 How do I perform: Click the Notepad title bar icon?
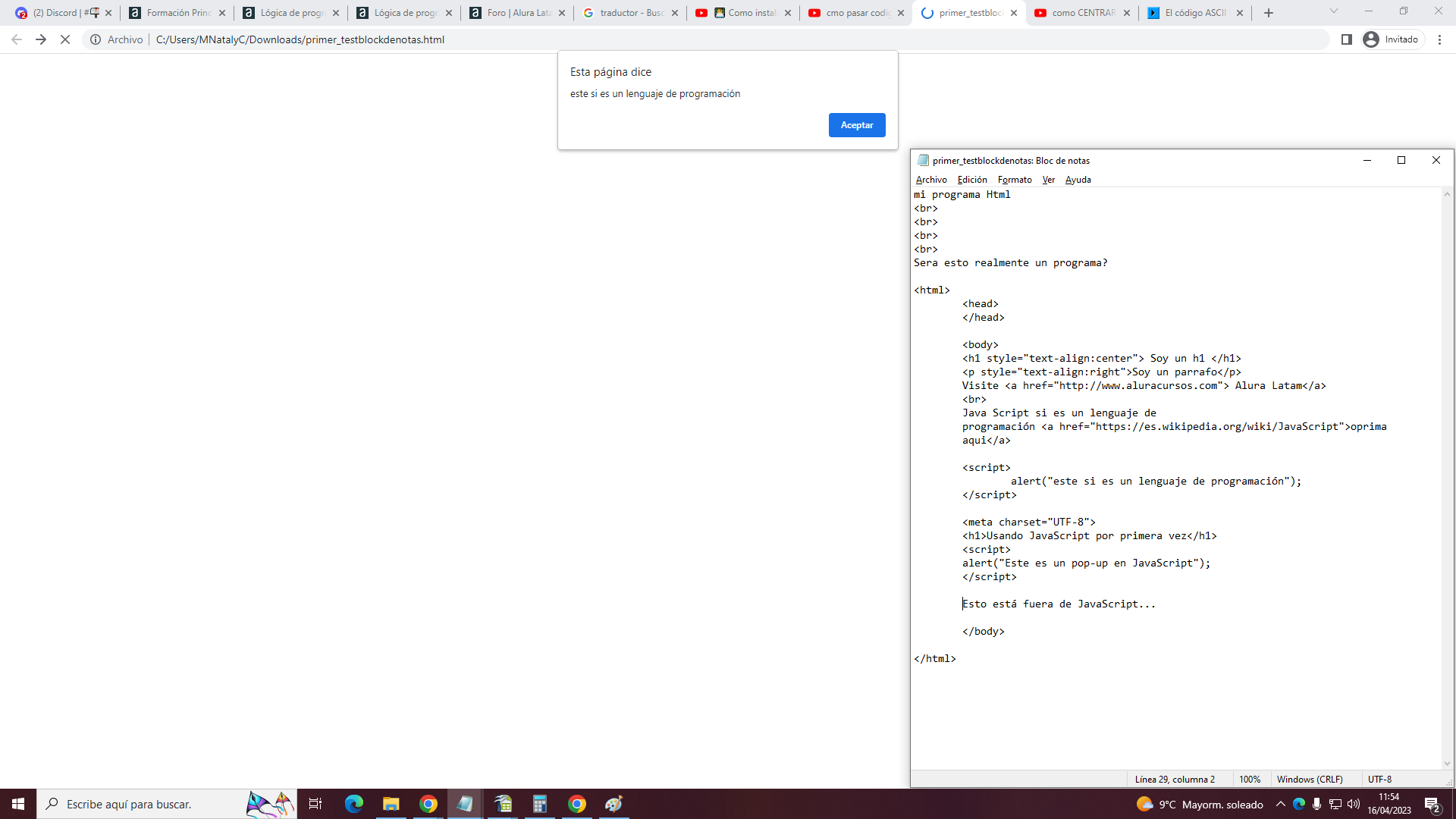coord(923,160)
